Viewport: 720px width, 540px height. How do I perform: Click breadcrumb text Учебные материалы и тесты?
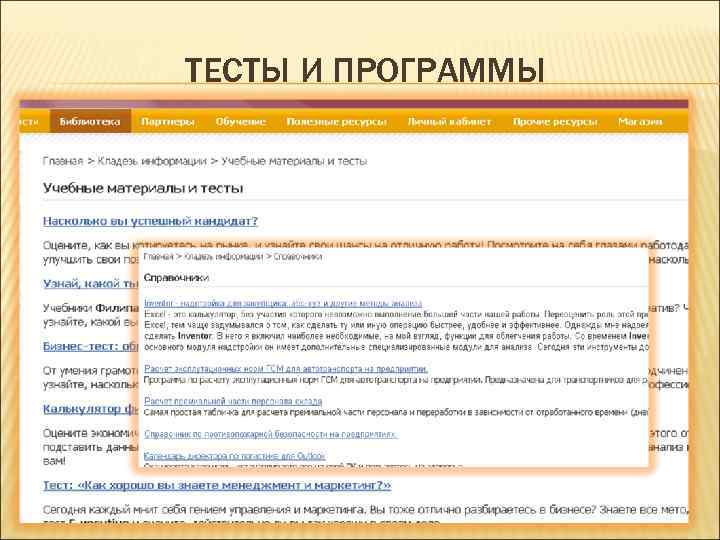(x=294, y=161)
